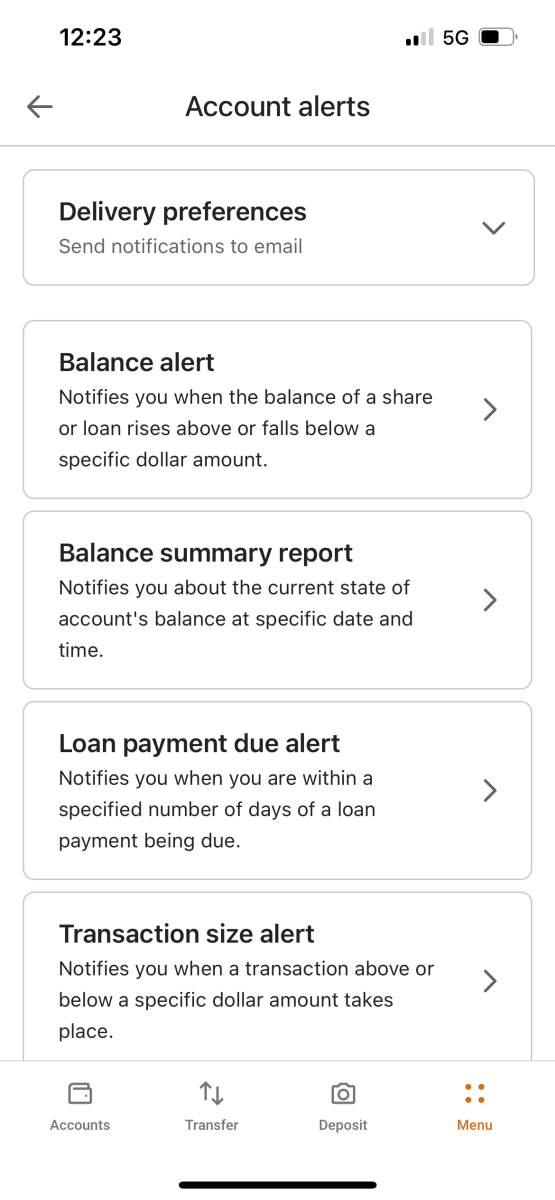Tap the Account alerts page title

pyautogui.click(x=278, y=107)
